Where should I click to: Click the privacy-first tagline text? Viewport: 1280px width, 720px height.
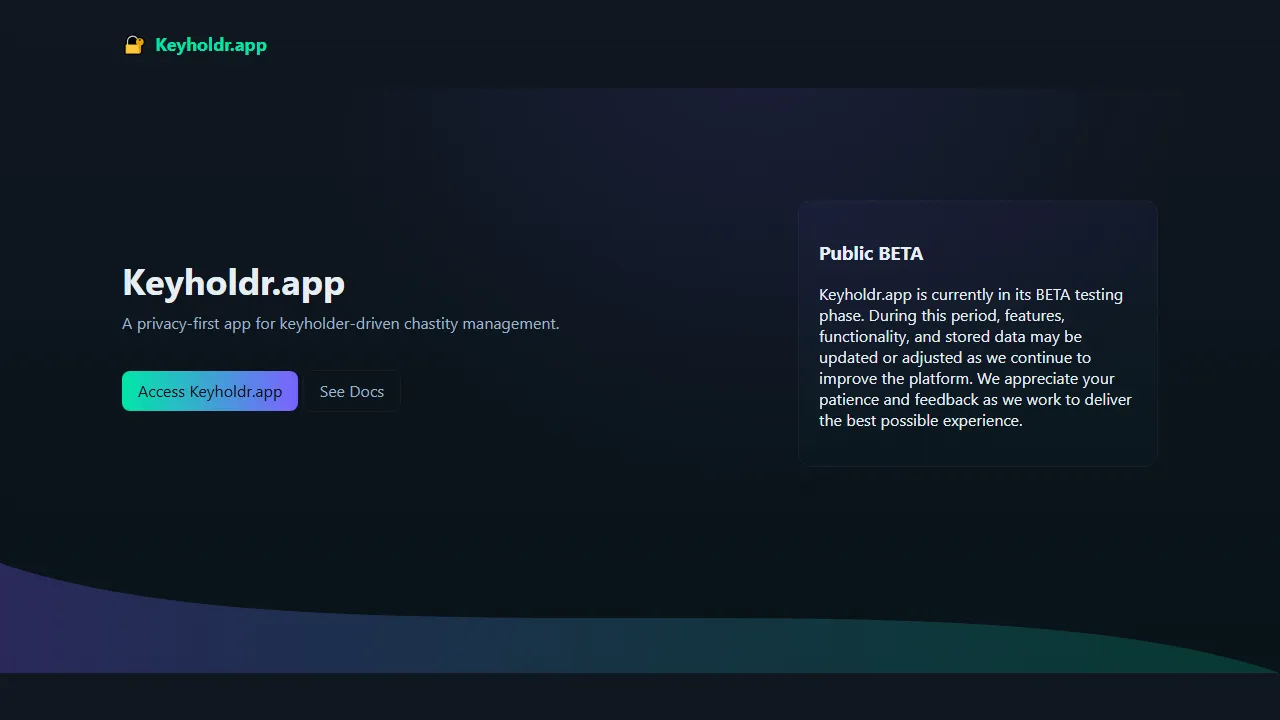tap(340, 323)
